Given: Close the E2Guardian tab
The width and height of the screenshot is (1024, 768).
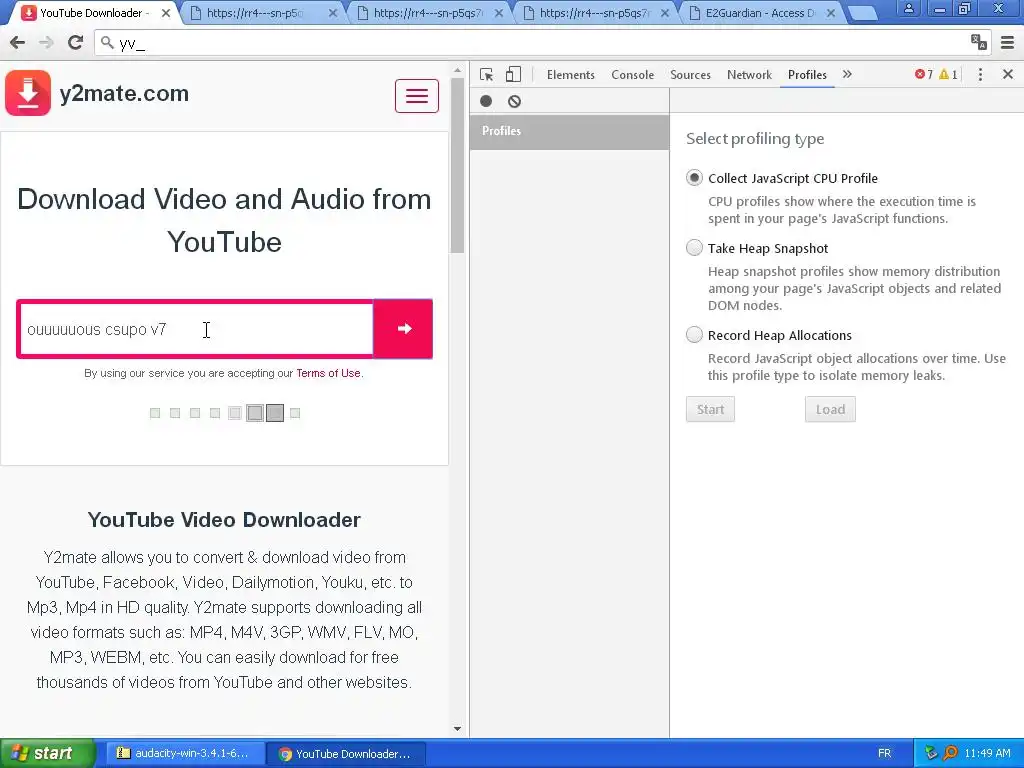Looking at the screenshot, I should pyautogui.click(x=831, y=13).
